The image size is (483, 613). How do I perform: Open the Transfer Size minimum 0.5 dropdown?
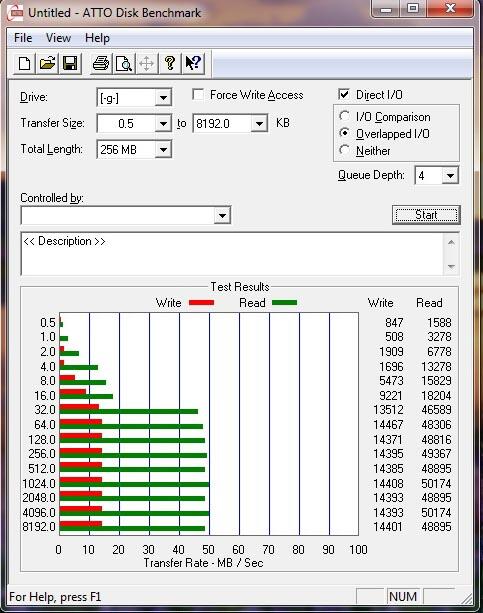point(163,124)
